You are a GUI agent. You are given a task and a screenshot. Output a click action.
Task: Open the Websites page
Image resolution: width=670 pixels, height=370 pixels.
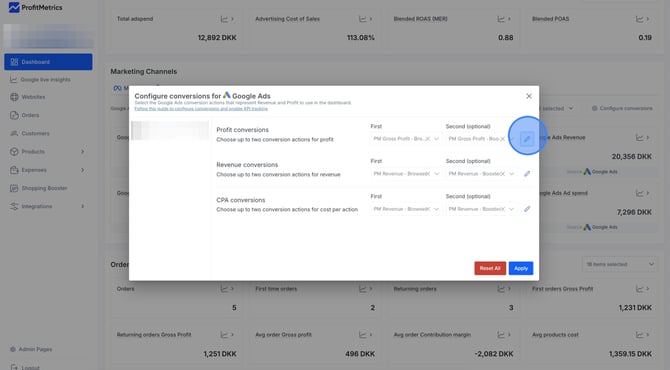pos(27,97)
